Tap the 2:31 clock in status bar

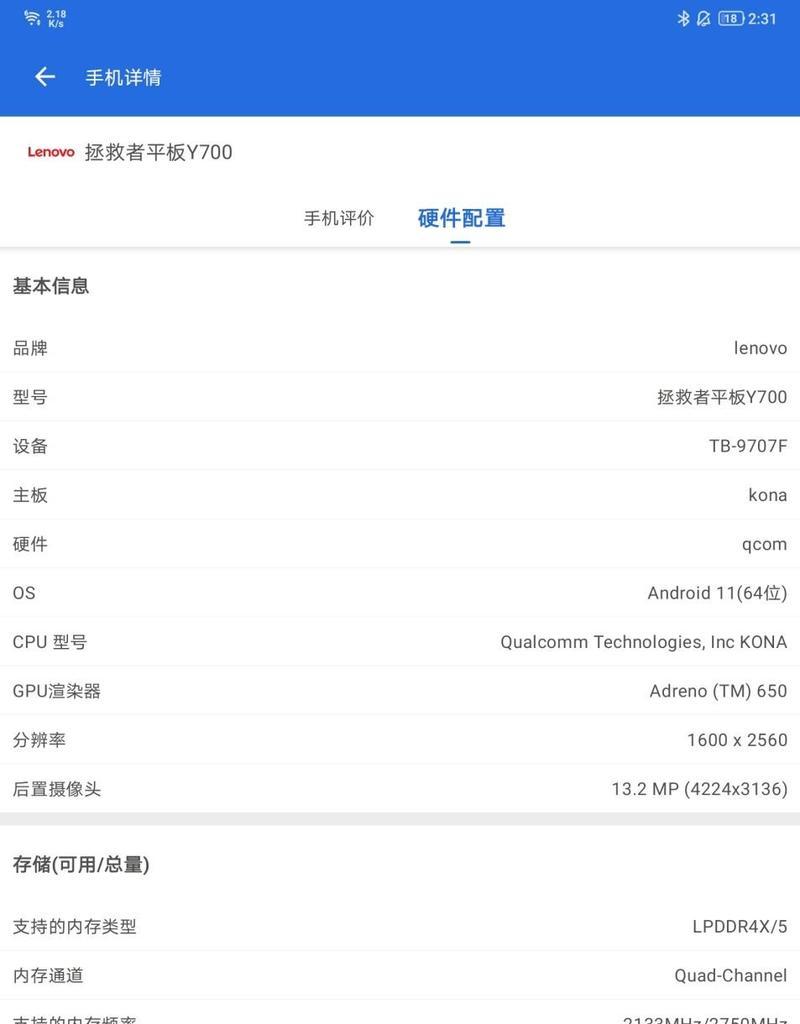[x=762, y=18]
